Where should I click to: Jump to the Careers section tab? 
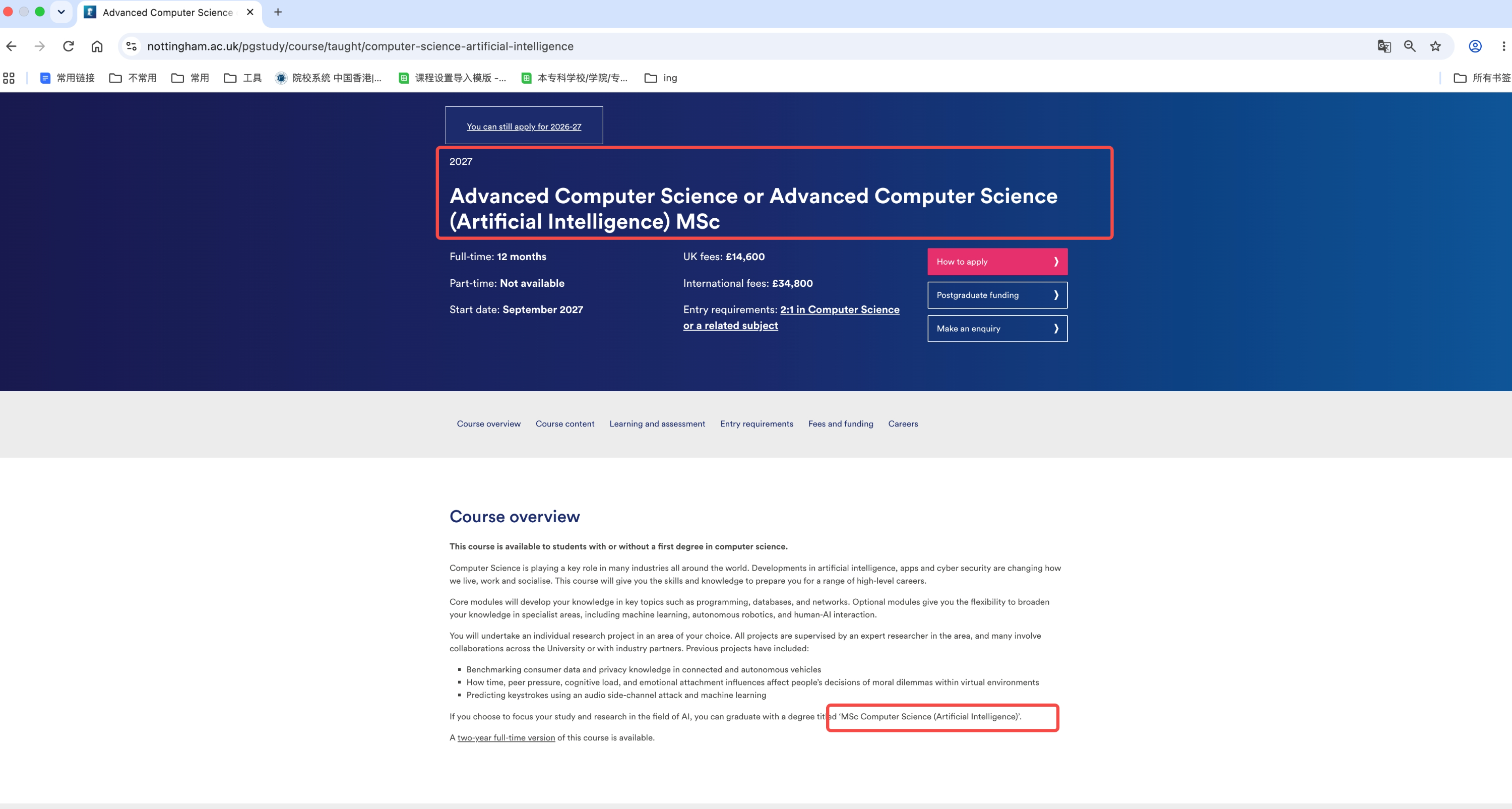pyautogui.click(x=903, y=424)
